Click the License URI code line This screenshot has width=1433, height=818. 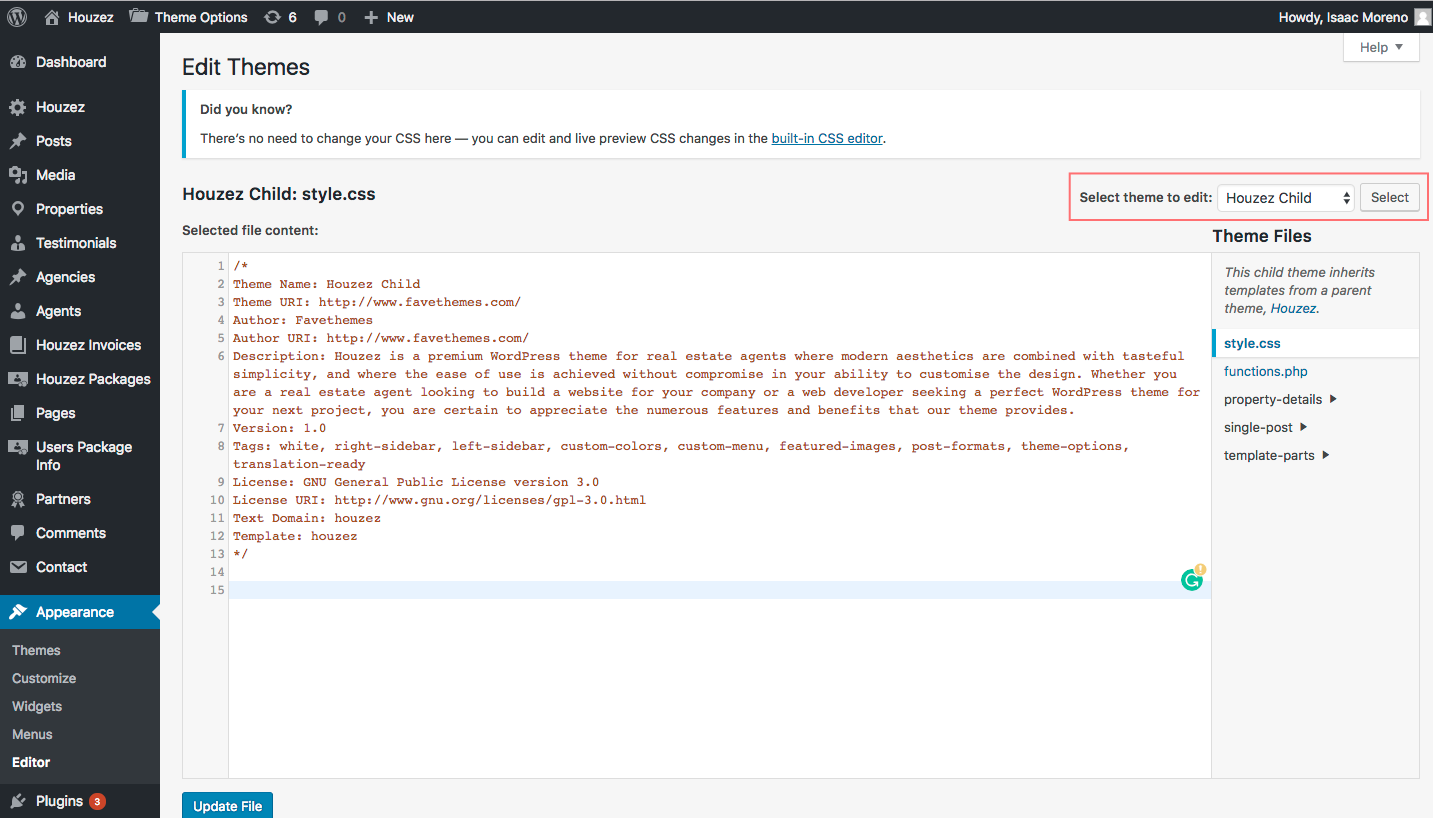point(439,500)
